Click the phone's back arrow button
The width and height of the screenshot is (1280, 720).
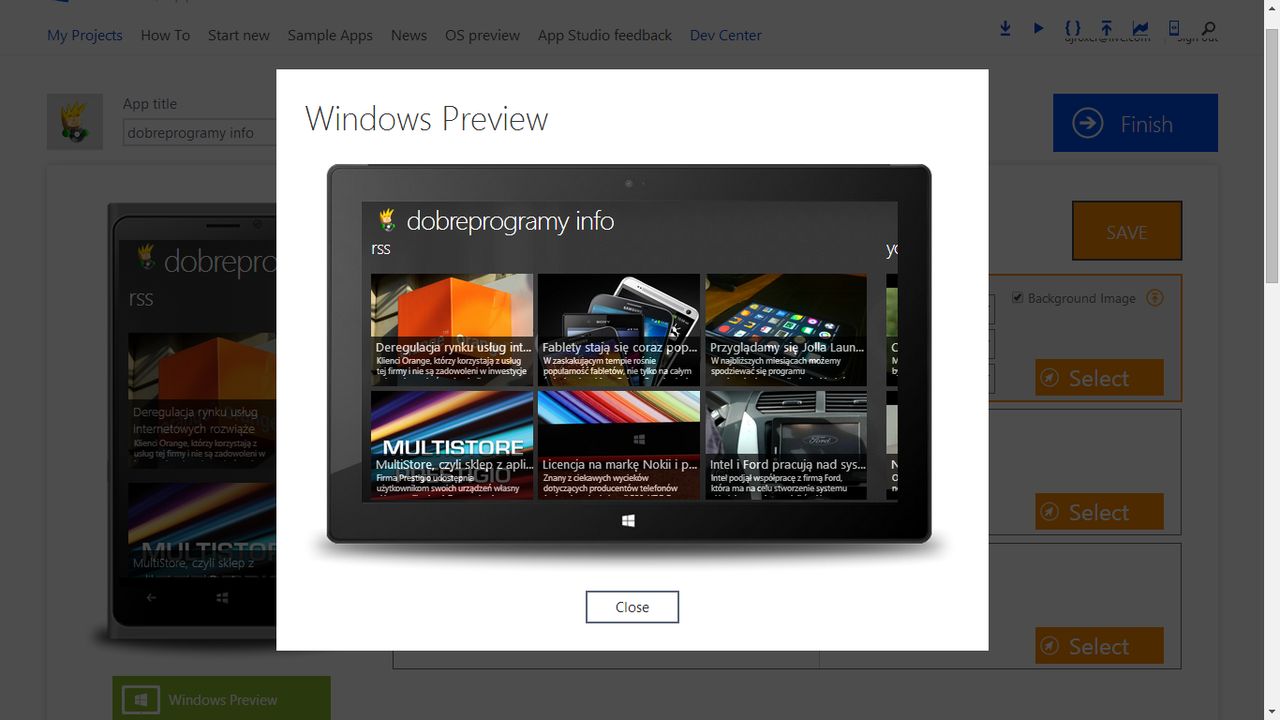click(151, 597)
